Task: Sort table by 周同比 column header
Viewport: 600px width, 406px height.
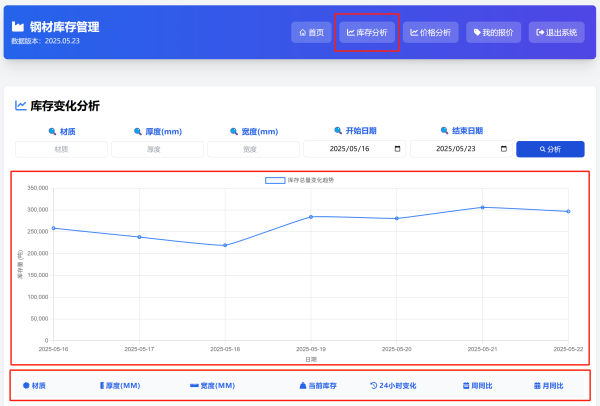Action: (477, 386)
